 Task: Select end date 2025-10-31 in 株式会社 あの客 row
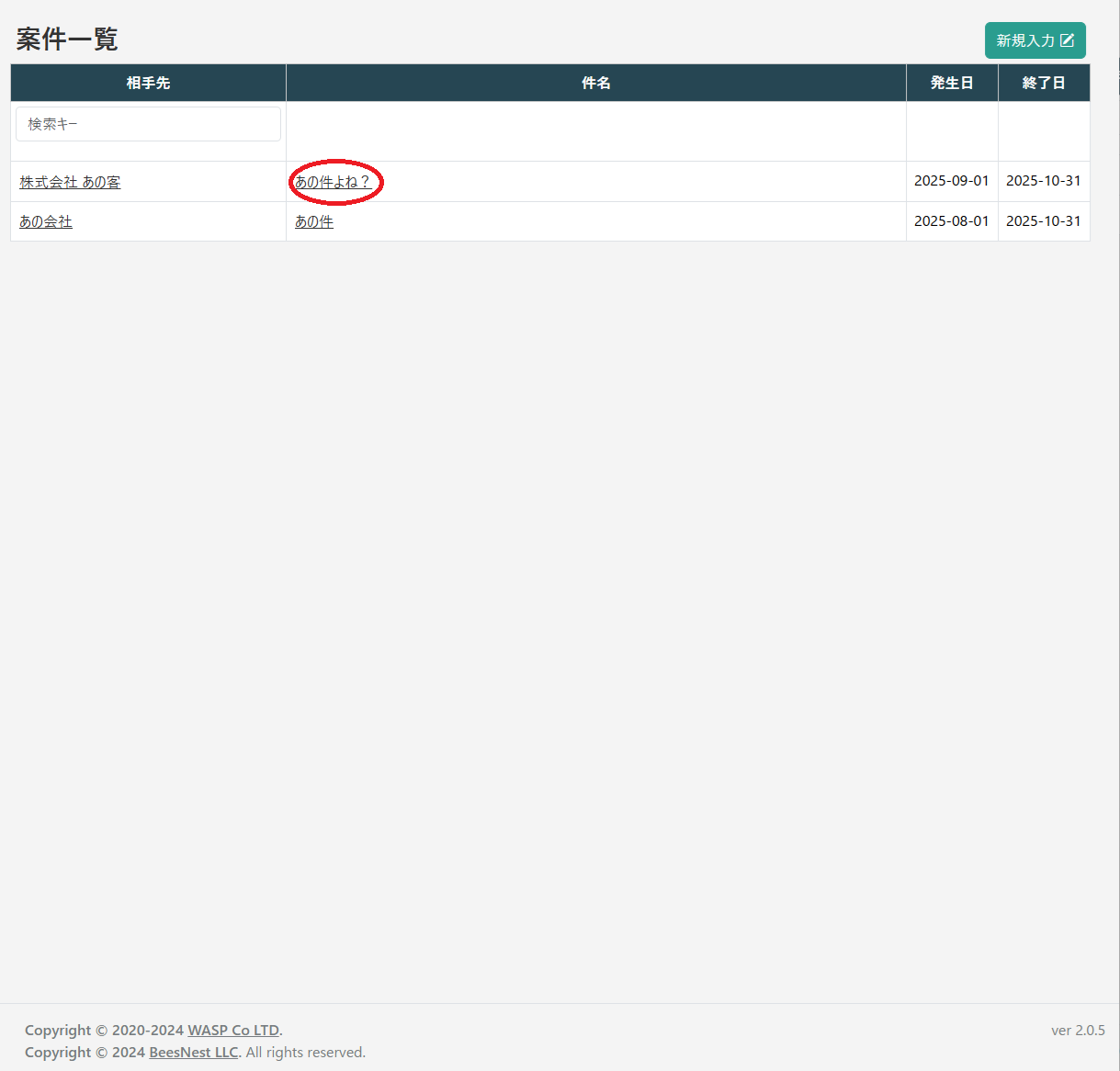click(1043, 181)
